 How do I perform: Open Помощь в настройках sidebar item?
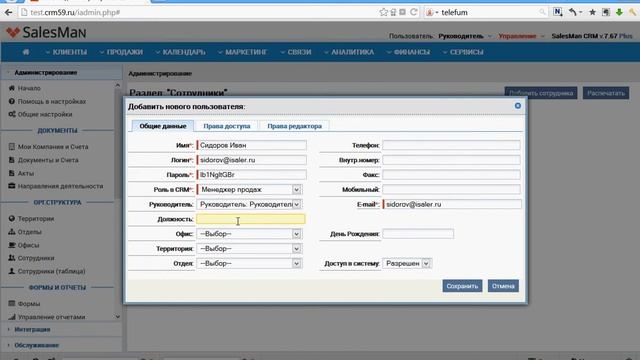tap(51, 101)
